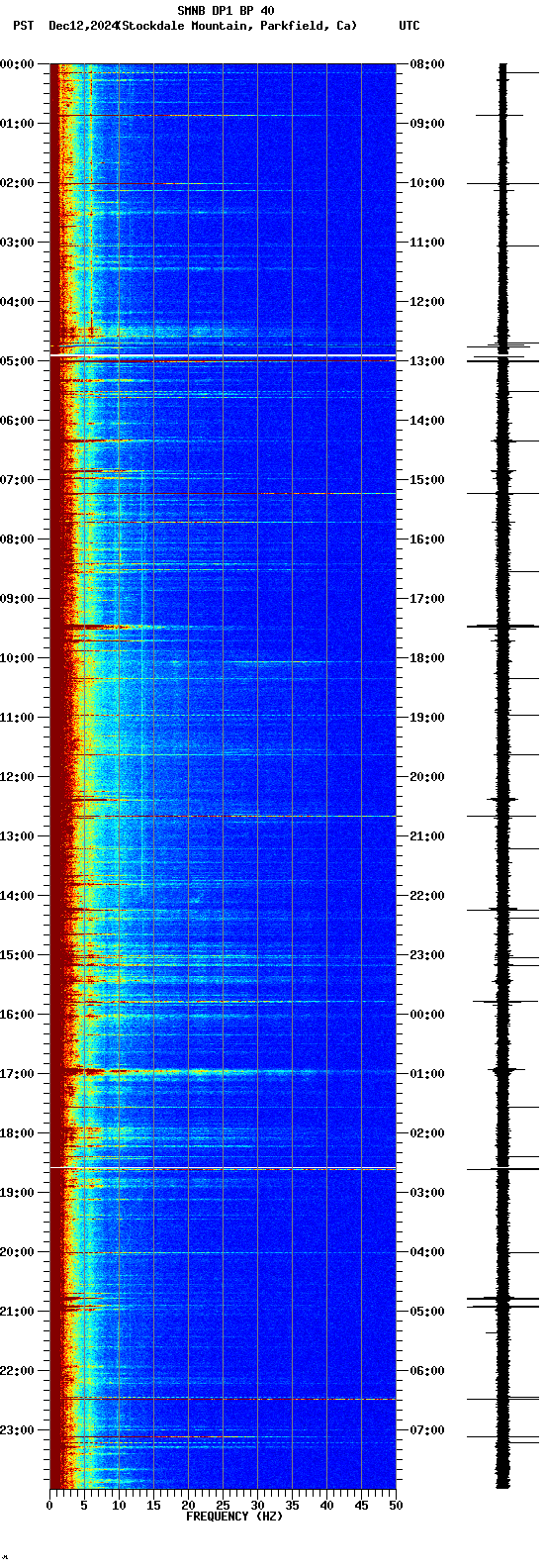Screen dimensions: 546x1568
Task: Click the seismogram spike near 04:45 UTC
Action: coord(502,1298)
